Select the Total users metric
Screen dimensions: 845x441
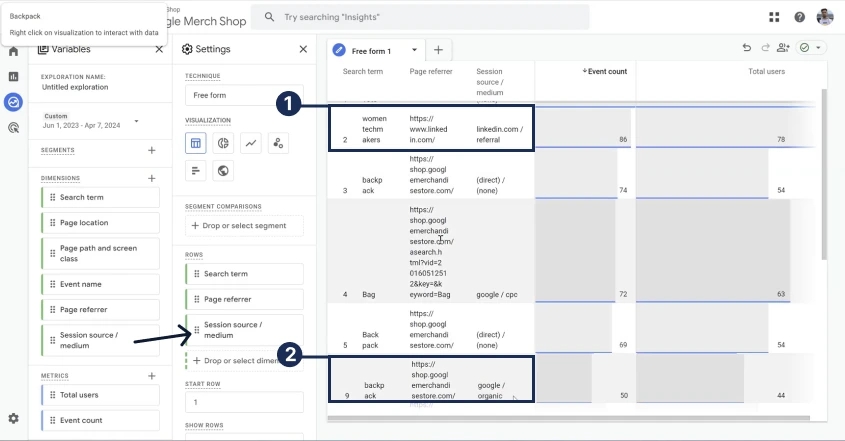tap(100, 395)
